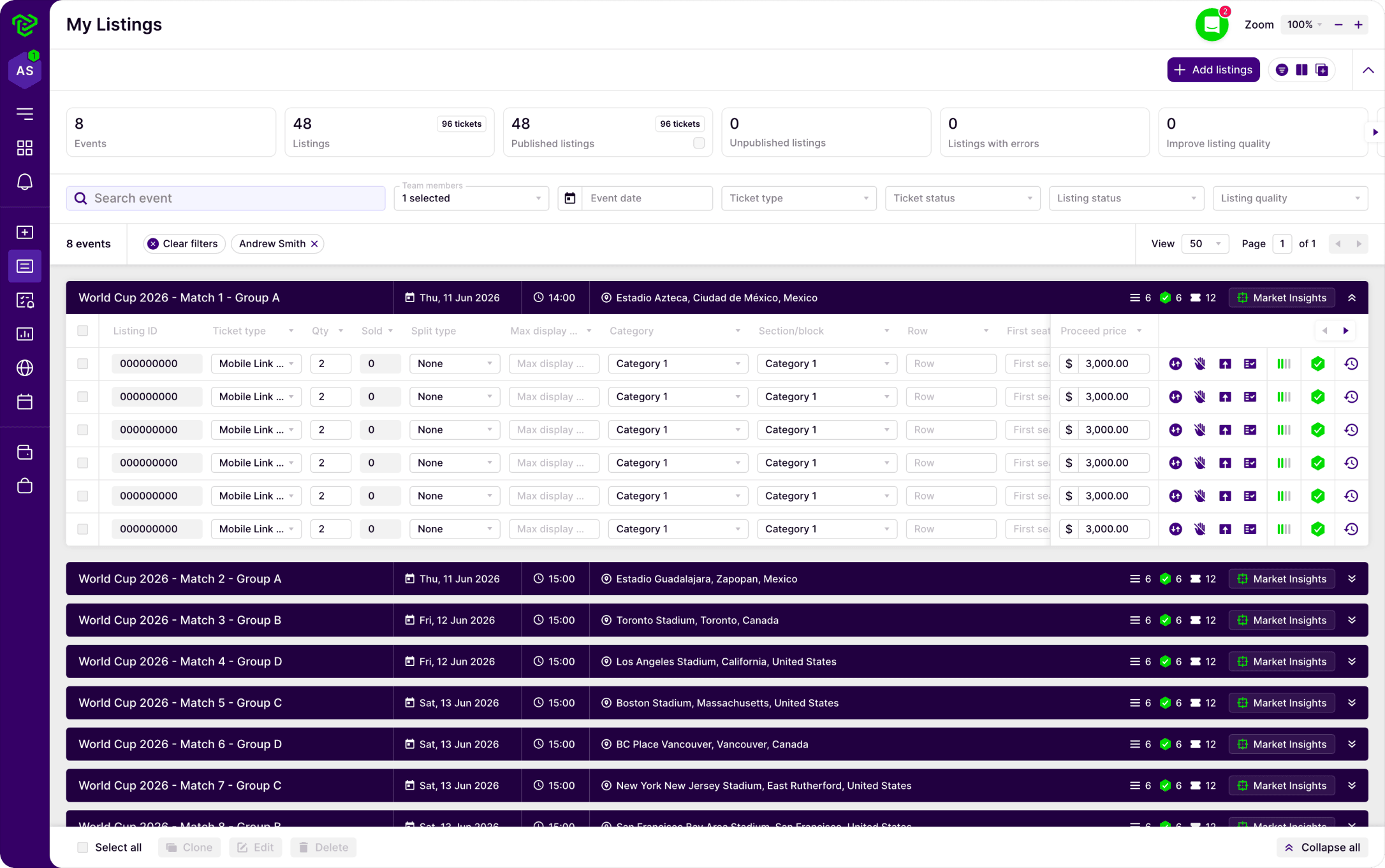Click the history clock icon in first listing row
The image size is (1385, 868).
[1351, 364]
